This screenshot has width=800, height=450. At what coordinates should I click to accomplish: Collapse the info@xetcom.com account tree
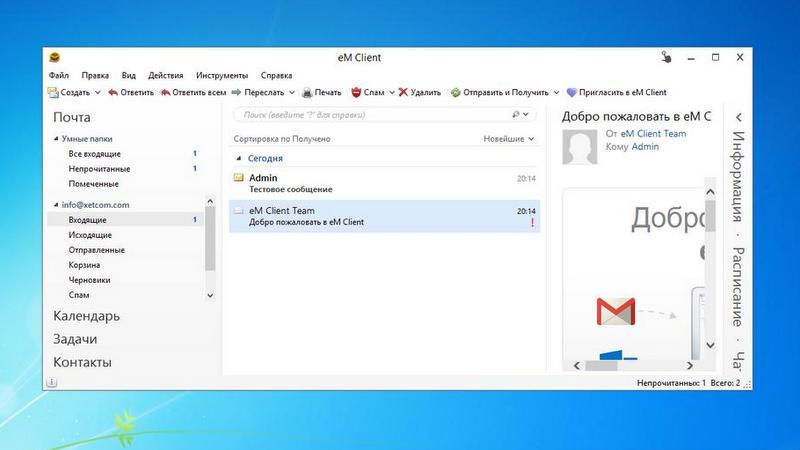click(56, 205)
